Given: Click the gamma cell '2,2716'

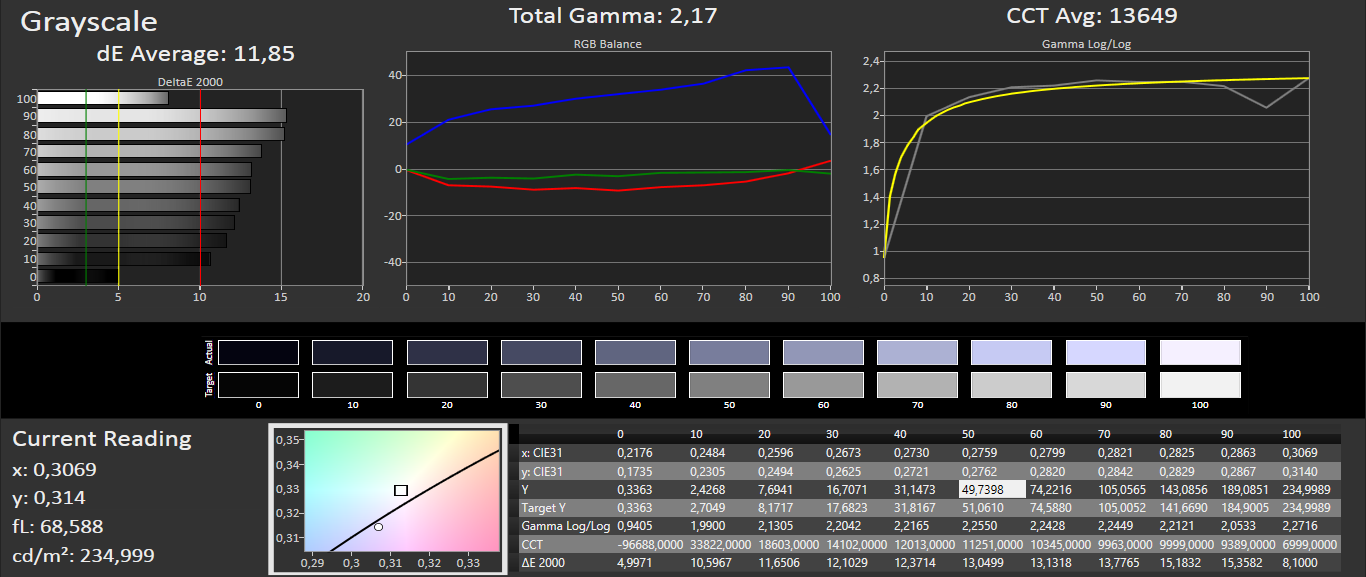Looking at the screenshot, I should point(1300,526).
